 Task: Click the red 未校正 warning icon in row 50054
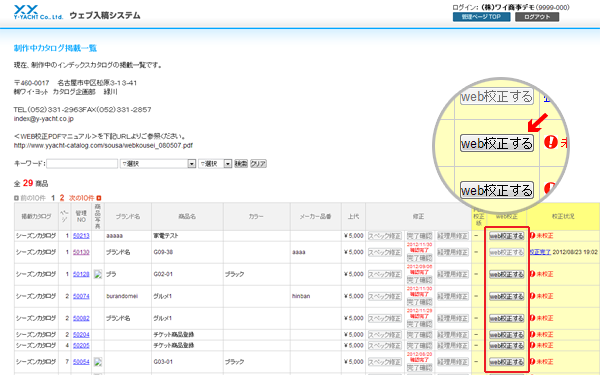click(532, 362)
